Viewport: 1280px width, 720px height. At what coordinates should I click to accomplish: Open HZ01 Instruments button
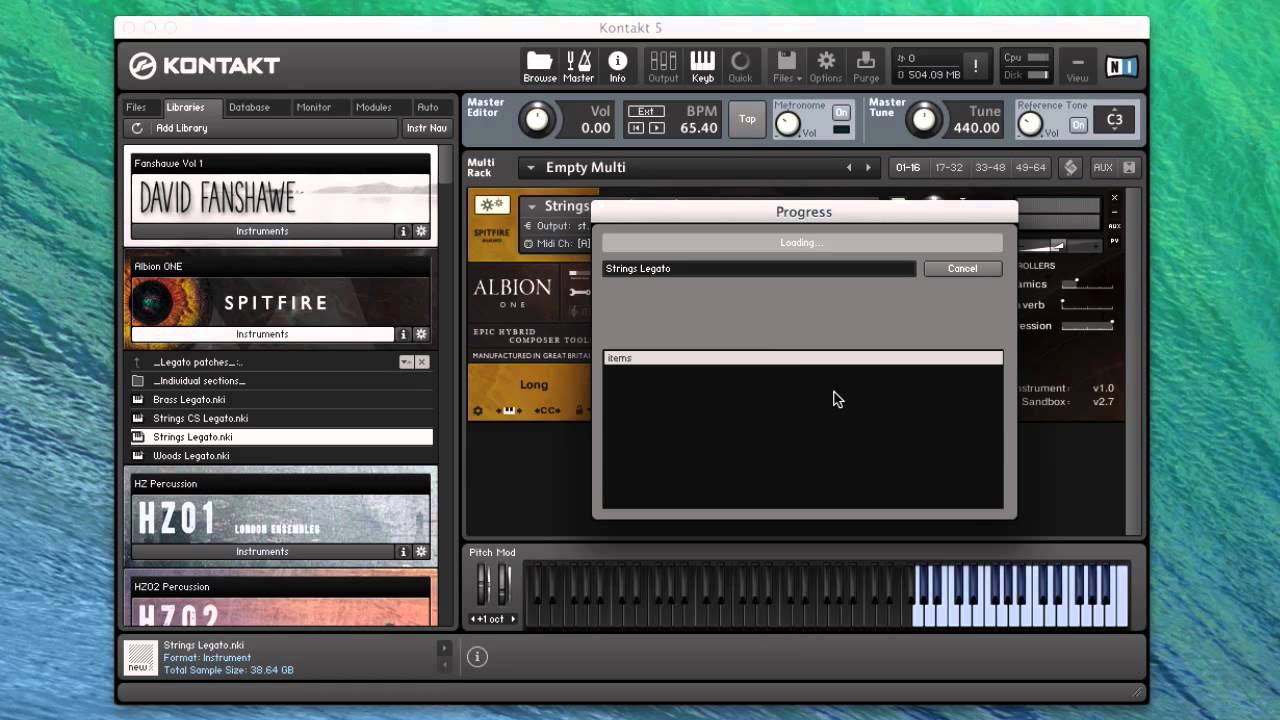tap(262, 551)
